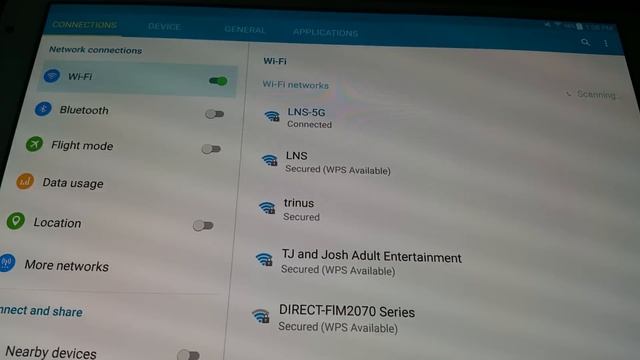Open Nearby devices label
640x360 pixels.
[x=51, y=352]
